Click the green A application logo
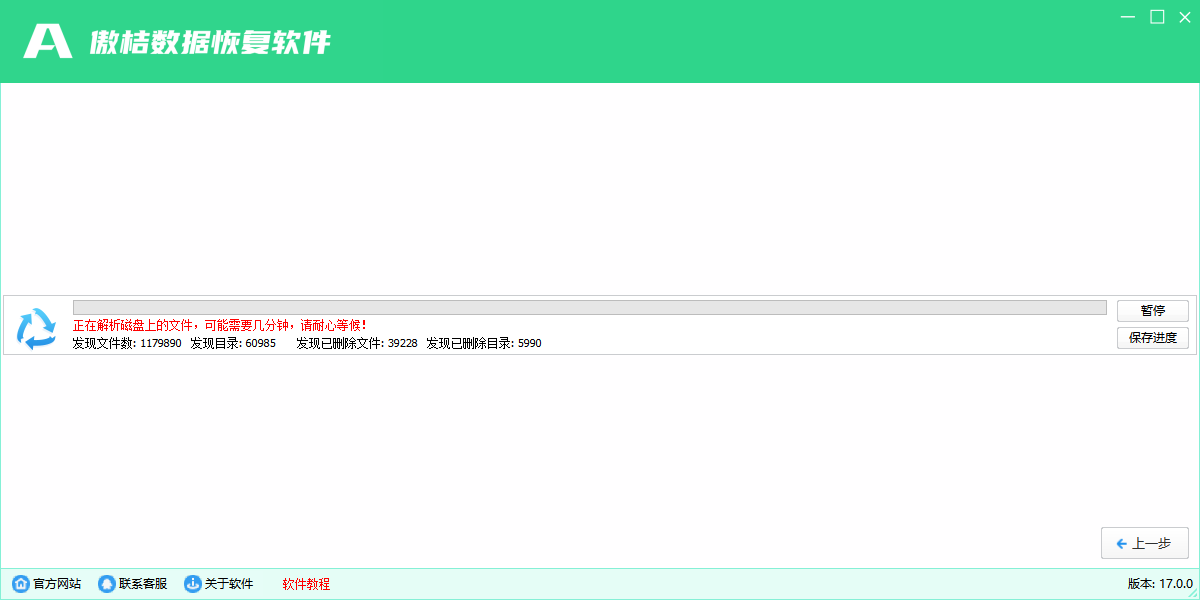The width and height of the screenshot is (1200, 600). [x=48, y=41]
